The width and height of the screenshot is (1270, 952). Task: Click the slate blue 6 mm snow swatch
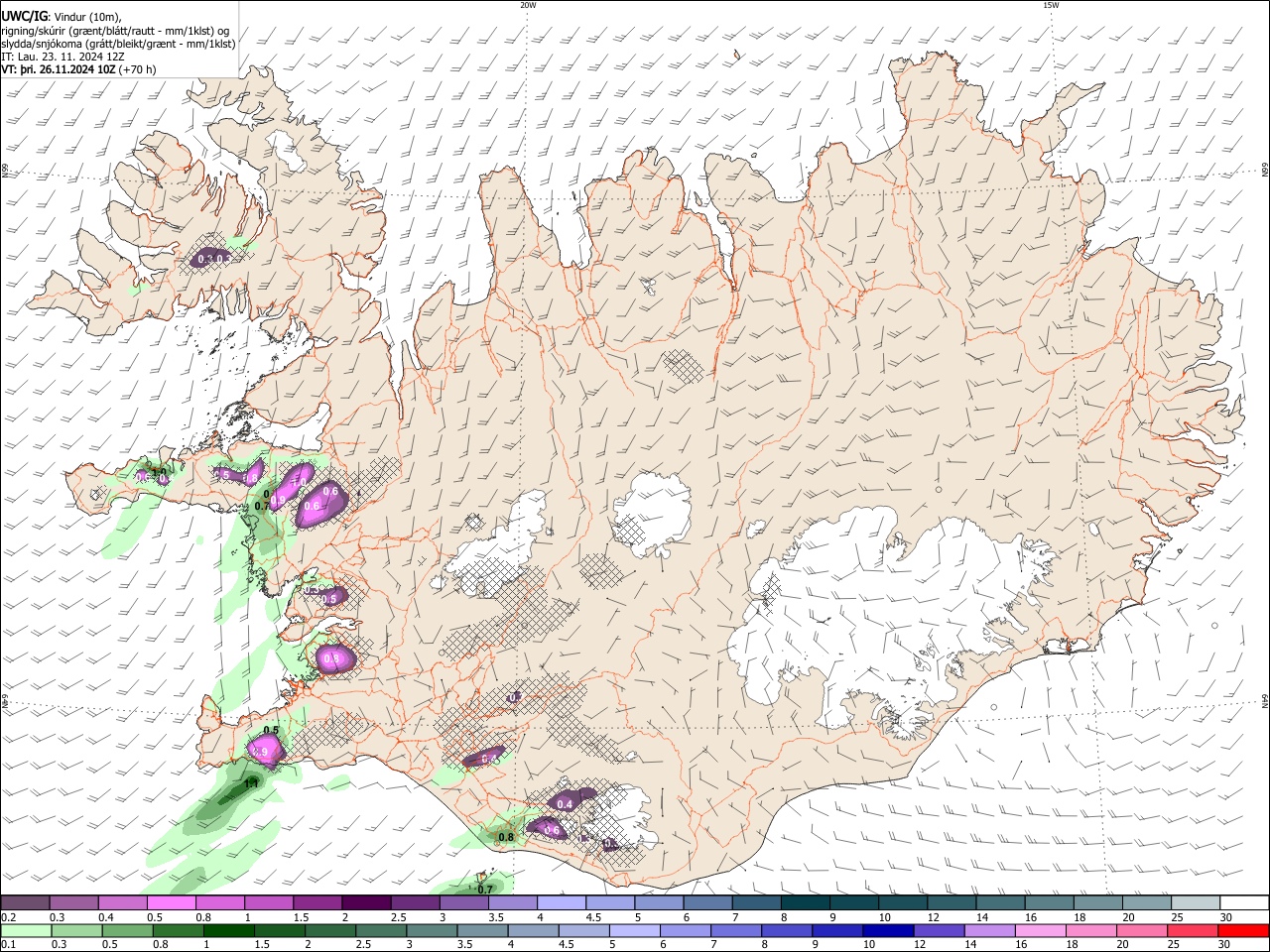point(708,902)
